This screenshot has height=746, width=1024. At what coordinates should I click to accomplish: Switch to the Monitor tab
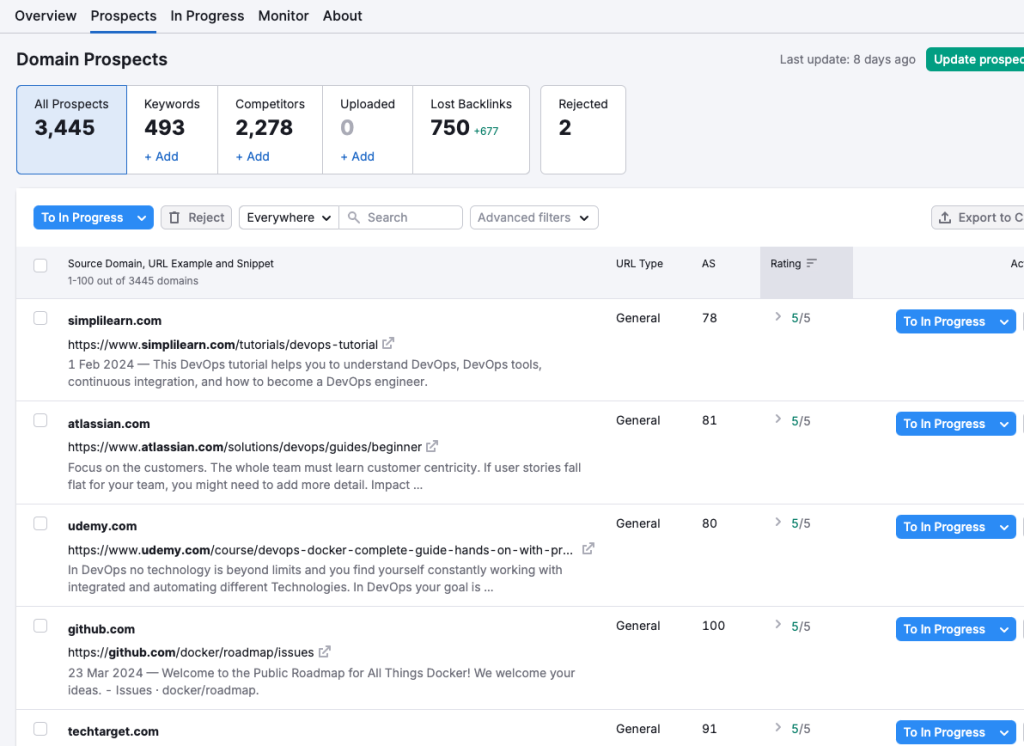click(283, 15)
